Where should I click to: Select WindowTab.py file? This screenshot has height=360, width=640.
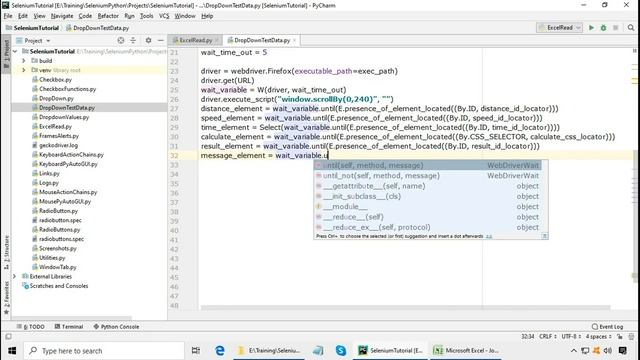tap(54, 267)
